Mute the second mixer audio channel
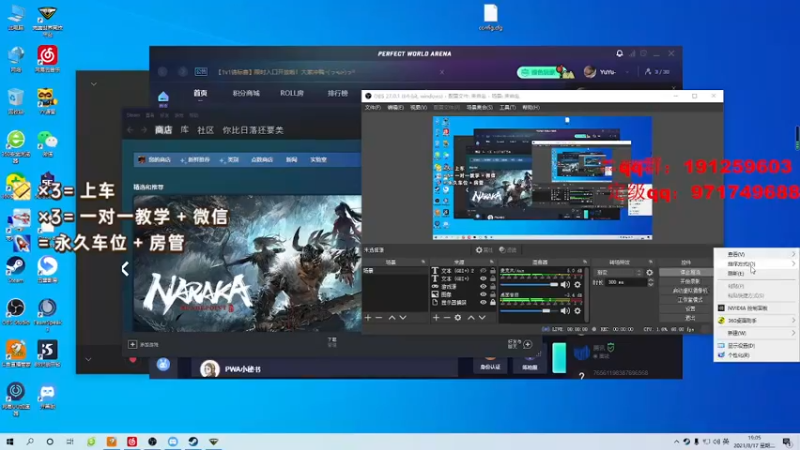The width and height of the screenshot is (800, 450). [x=565, y=310]
